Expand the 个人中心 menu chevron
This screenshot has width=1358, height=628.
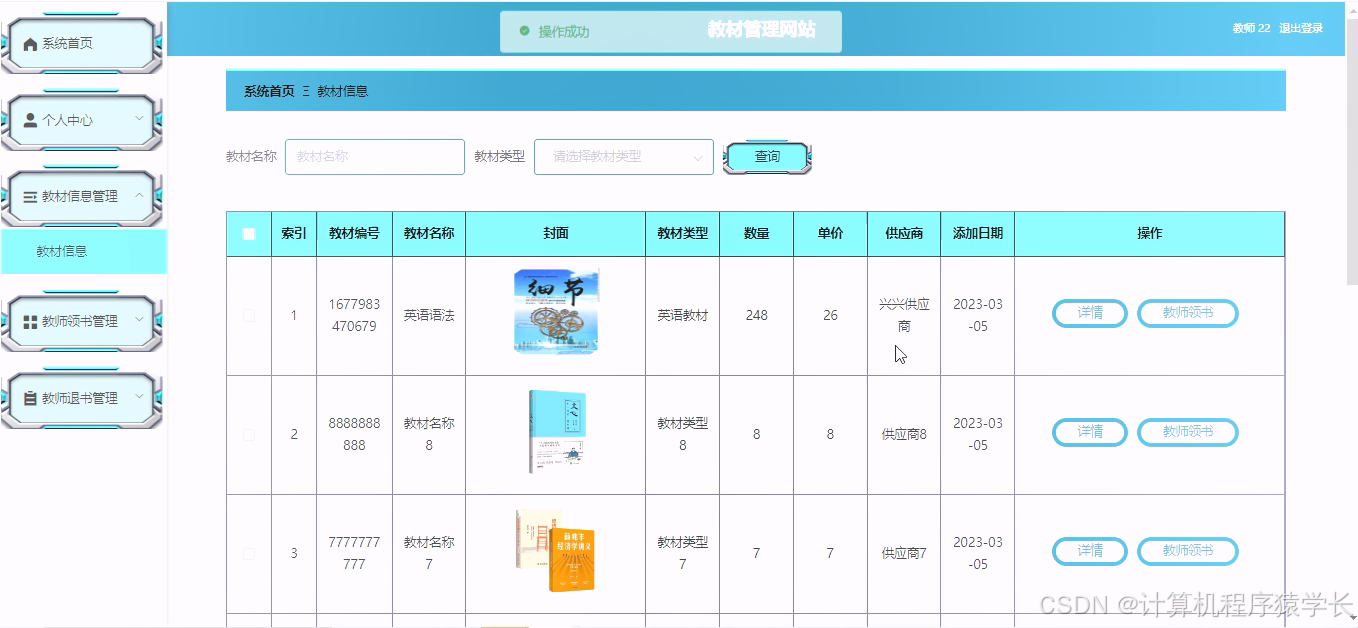tap(139, 119)
